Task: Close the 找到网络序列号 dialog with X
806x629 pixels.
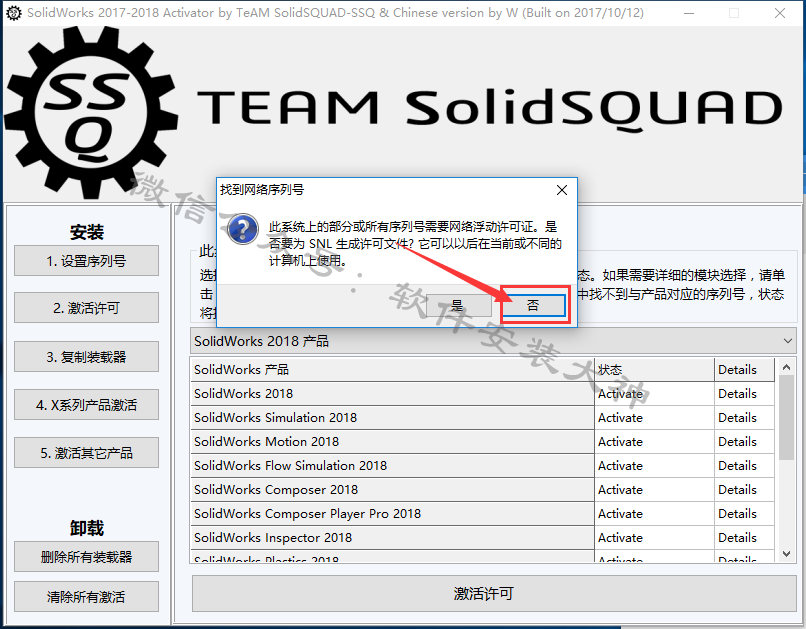Action: pos(562,190)
